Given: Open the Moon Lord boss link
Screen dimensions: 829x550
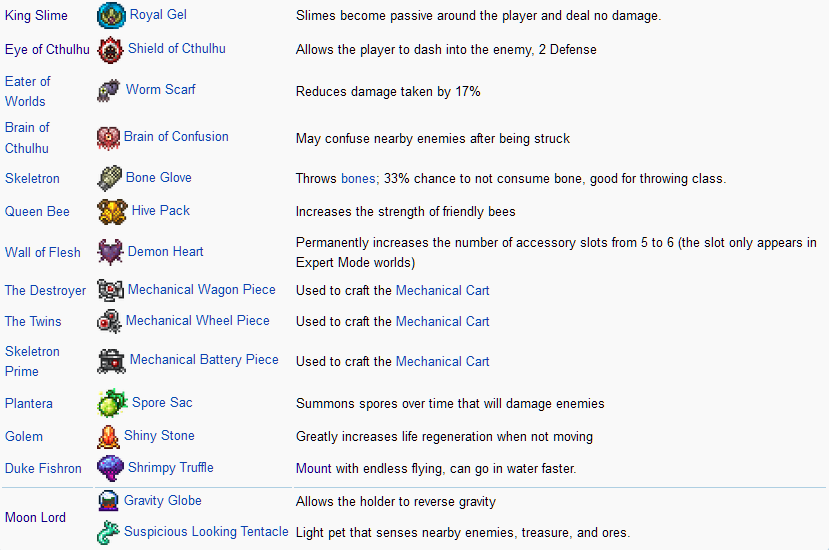Looking at the screenshot, I should coord(35,517).
